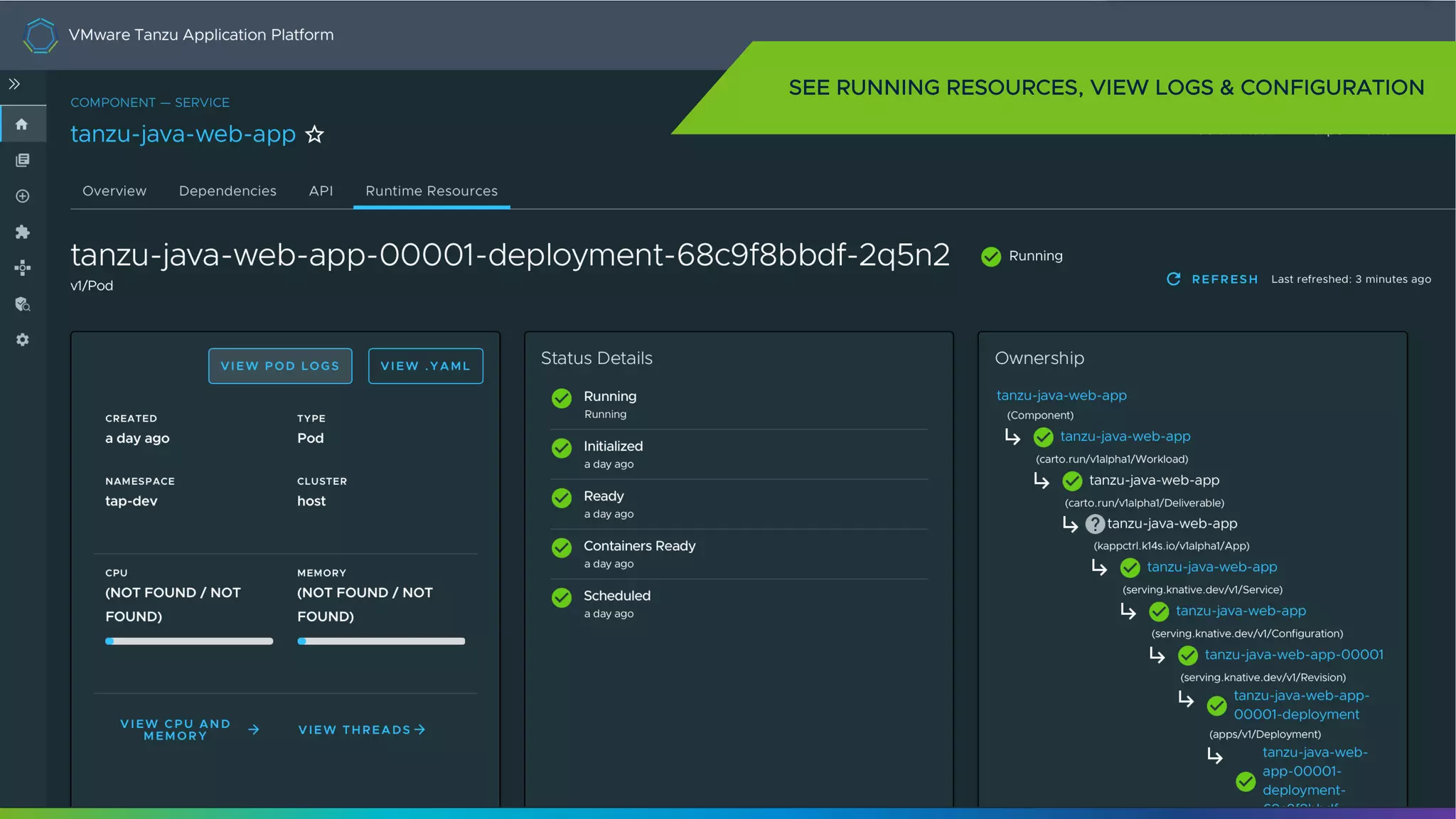
Task: Open the Settings gear sidebar icon
Action: click(23, 340)
